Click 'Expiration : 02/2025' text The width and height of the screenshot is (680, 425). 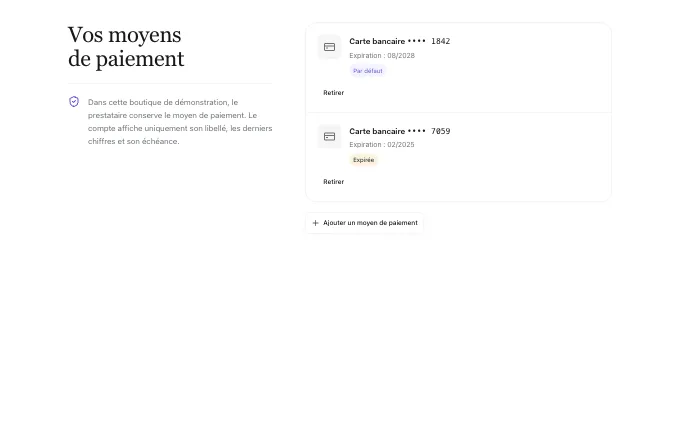point(382,144)
